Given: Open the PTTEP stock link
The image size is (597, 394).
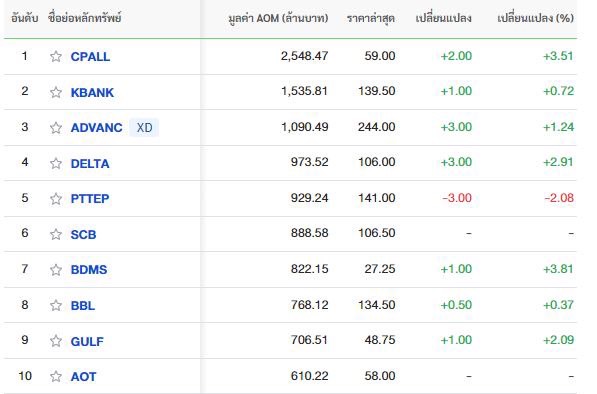Looking at the screenshot, I should [90, 199].
